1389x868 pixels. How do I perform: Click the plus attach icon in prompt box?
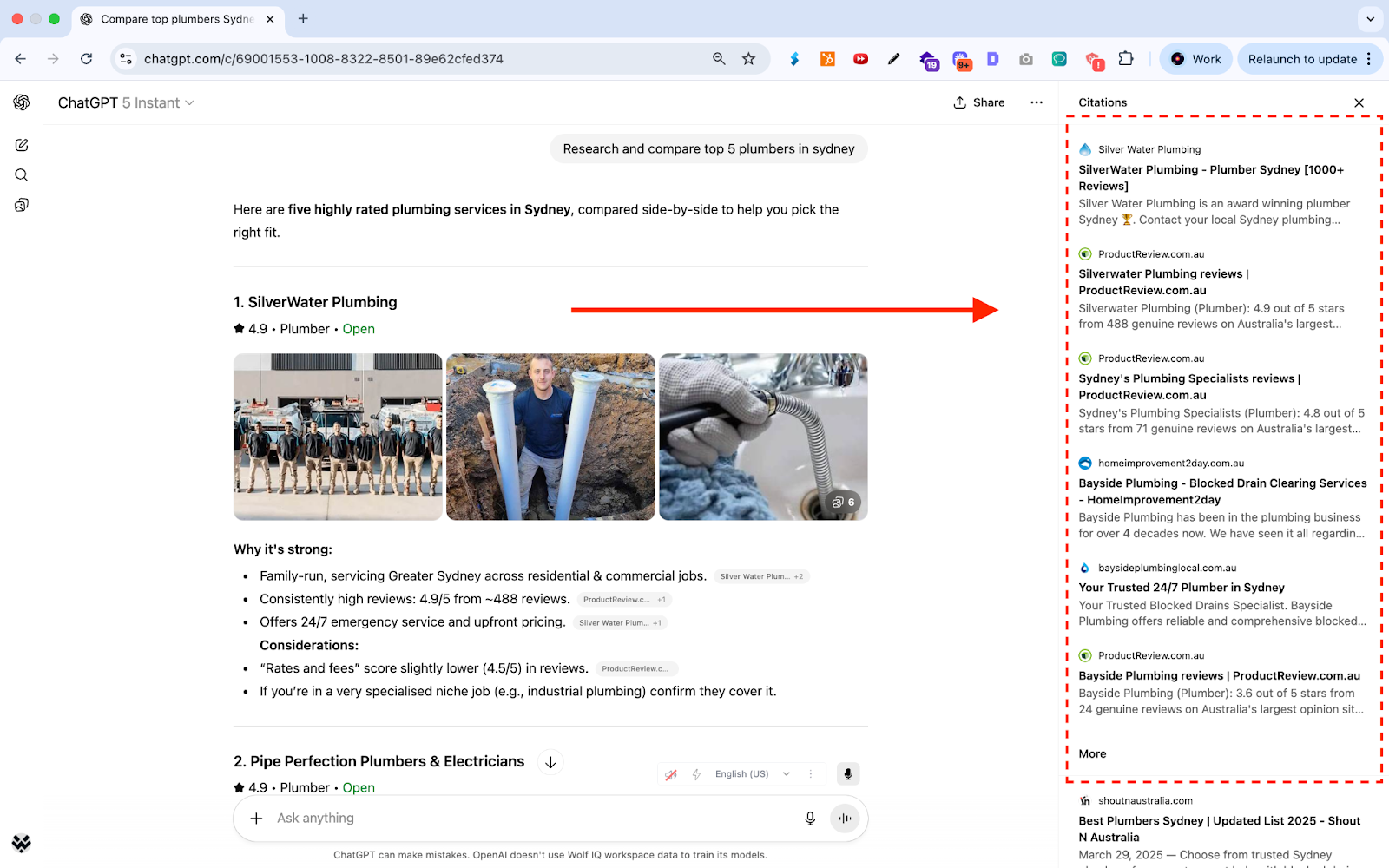point(256,818)
